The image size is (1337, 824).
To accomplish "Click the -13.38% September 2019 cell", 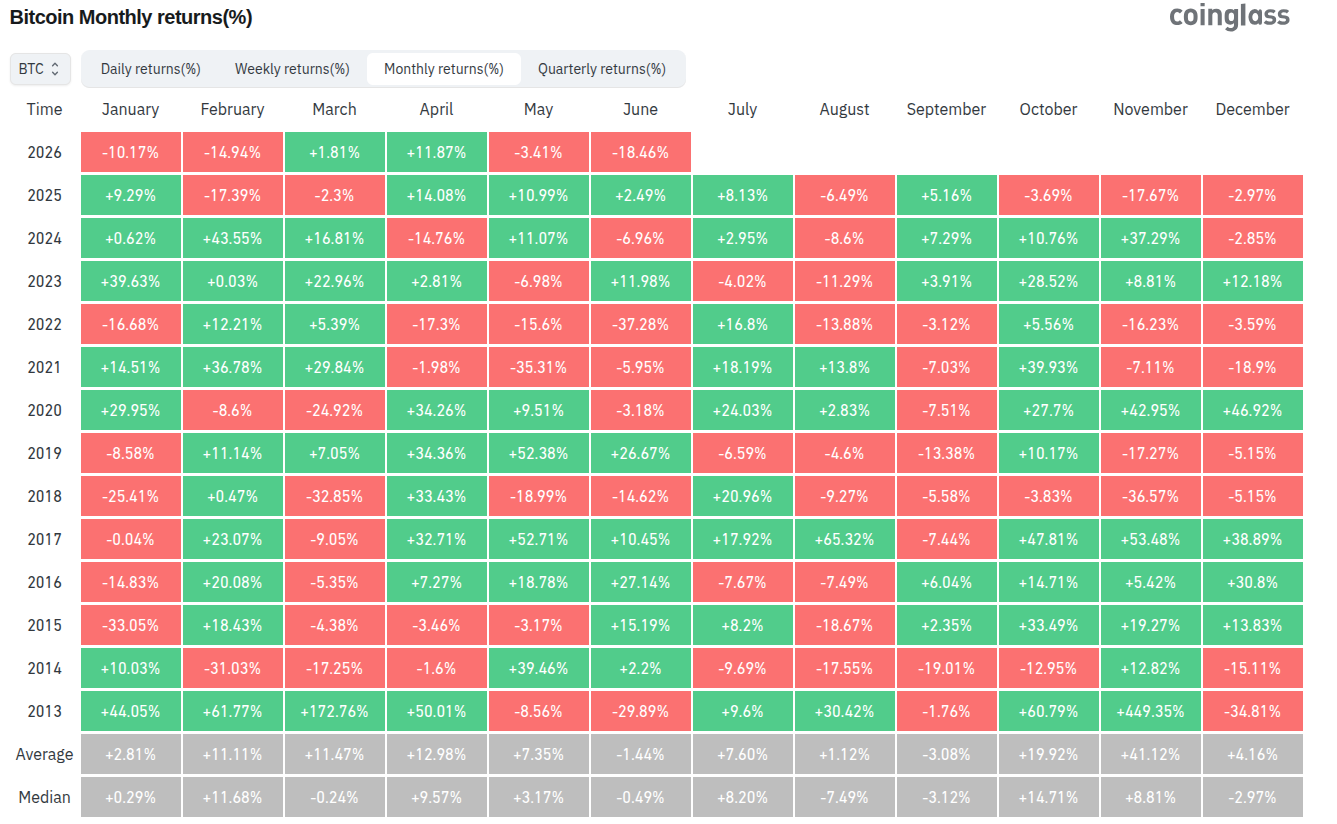I will [947, 453].
